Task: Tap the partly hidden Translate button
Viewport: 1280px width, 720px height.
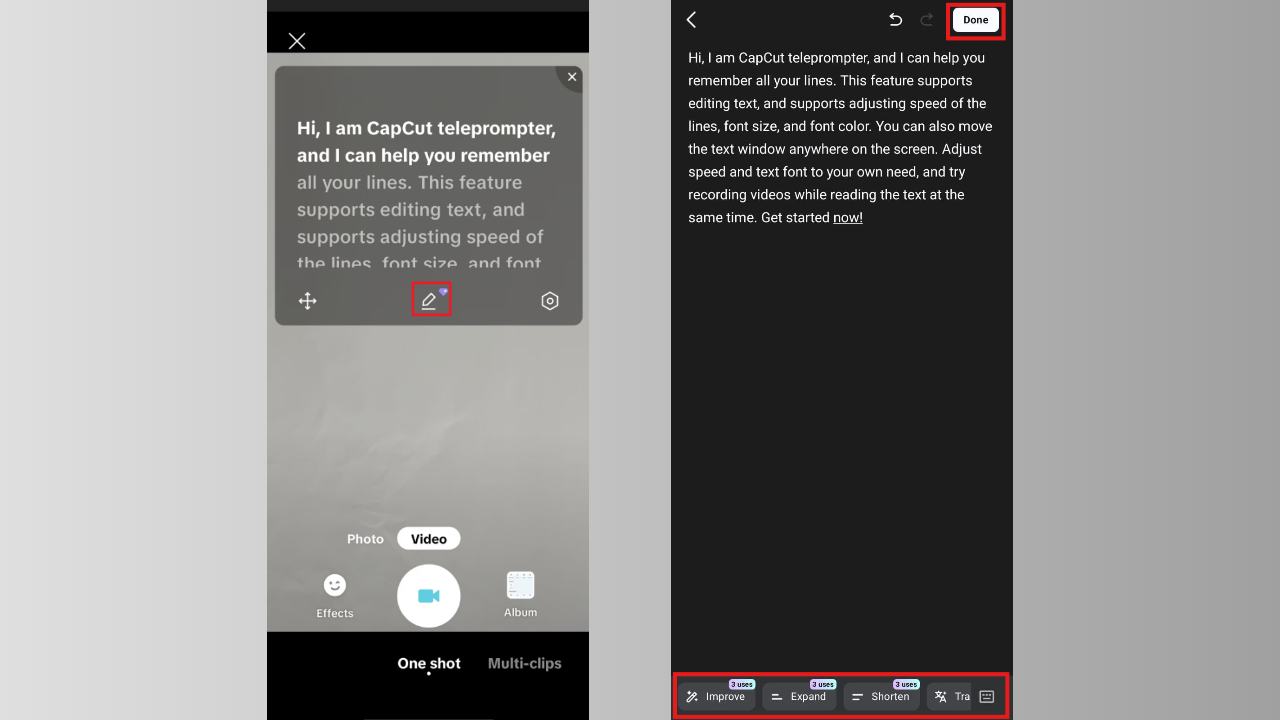Action: coord(950,696)
